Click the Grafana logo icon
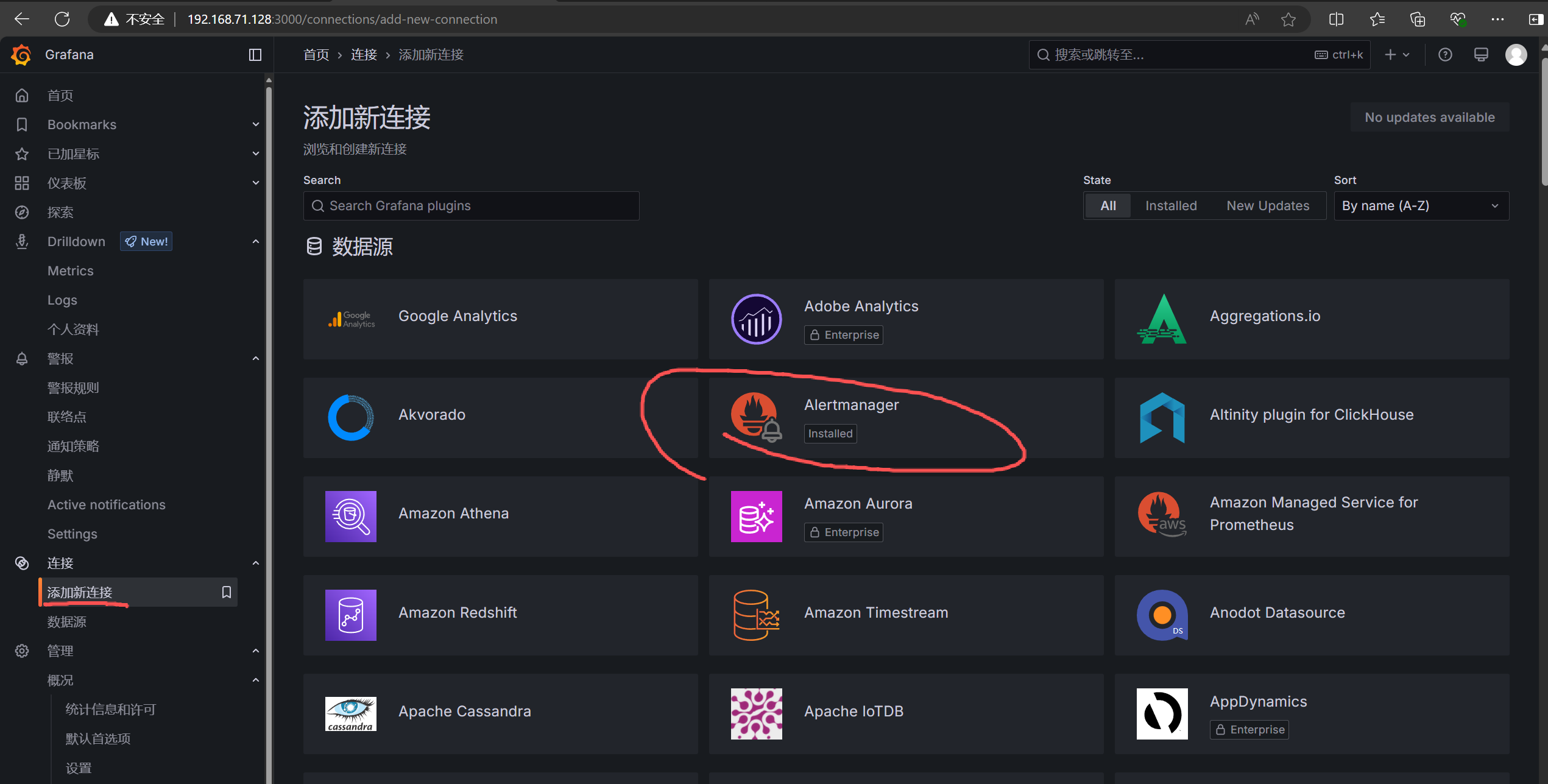The image size is (1548, 784). coord(21,55)
